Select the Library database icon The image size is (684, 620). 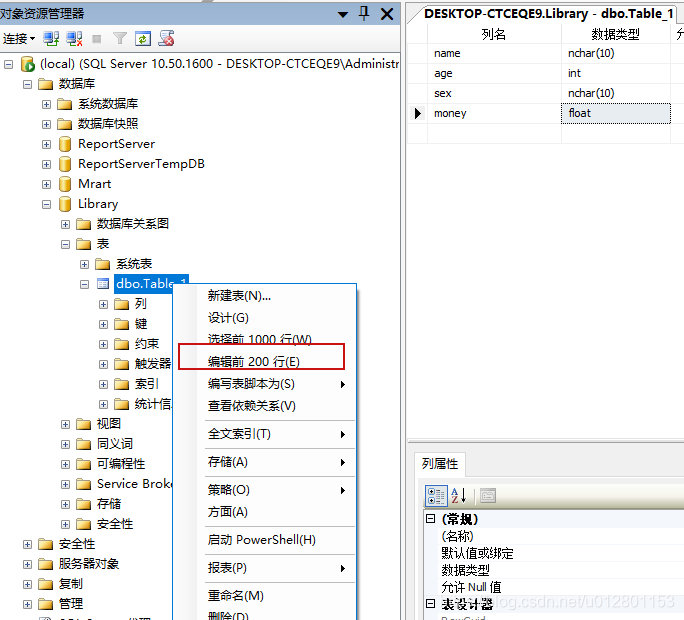[65, 204]
